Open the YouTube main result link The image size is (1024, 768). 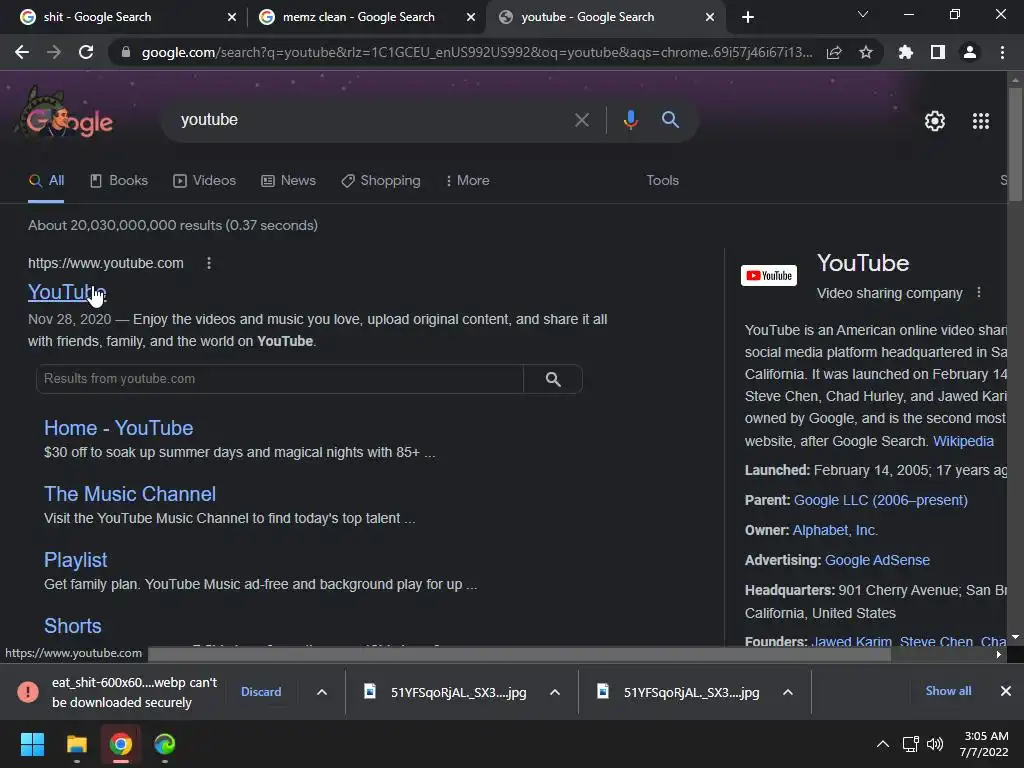67,292
